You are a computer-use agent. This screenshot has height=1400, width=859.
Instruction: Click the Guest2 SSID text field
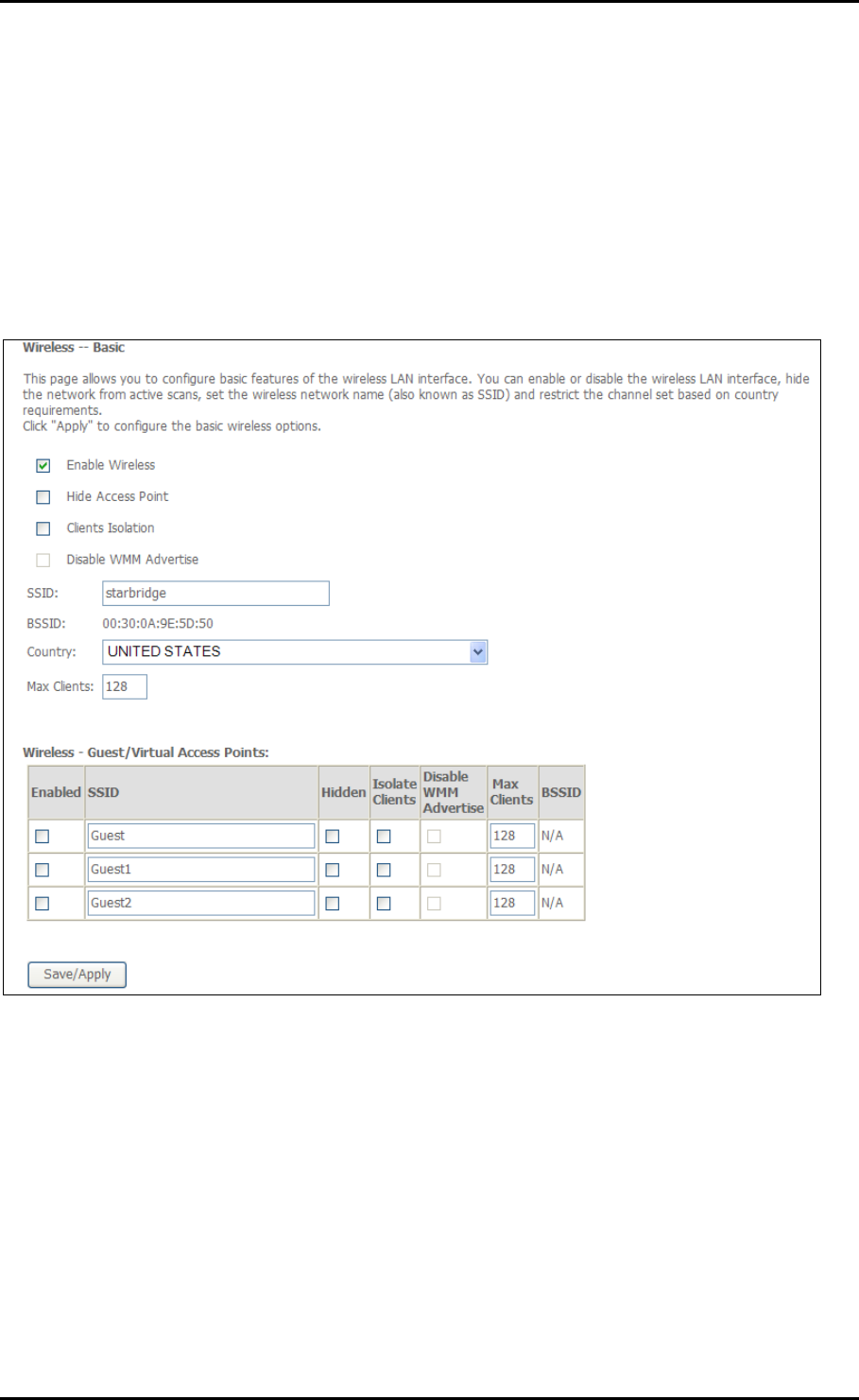point(201,904)
